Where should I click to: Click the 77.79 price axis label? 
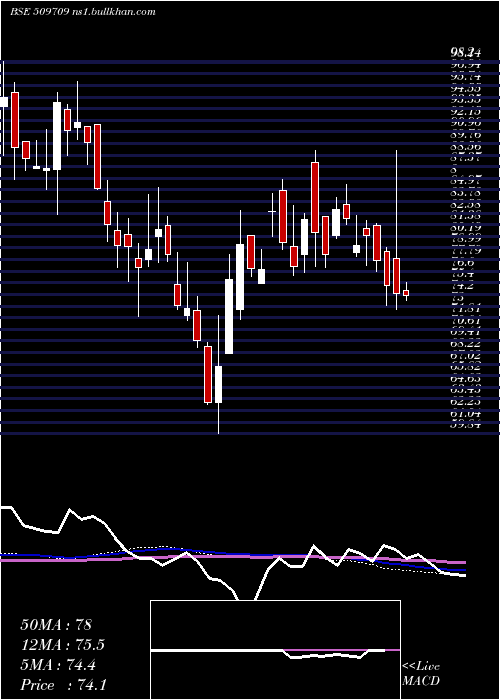coord(465,252)
